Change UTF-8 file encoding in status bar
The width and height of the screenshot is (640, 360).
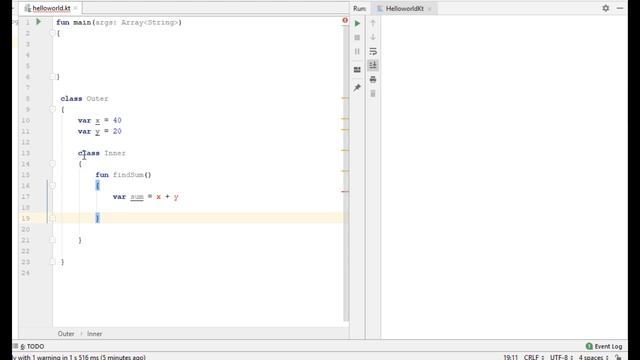pyautogui.click(x=561, y=357)
